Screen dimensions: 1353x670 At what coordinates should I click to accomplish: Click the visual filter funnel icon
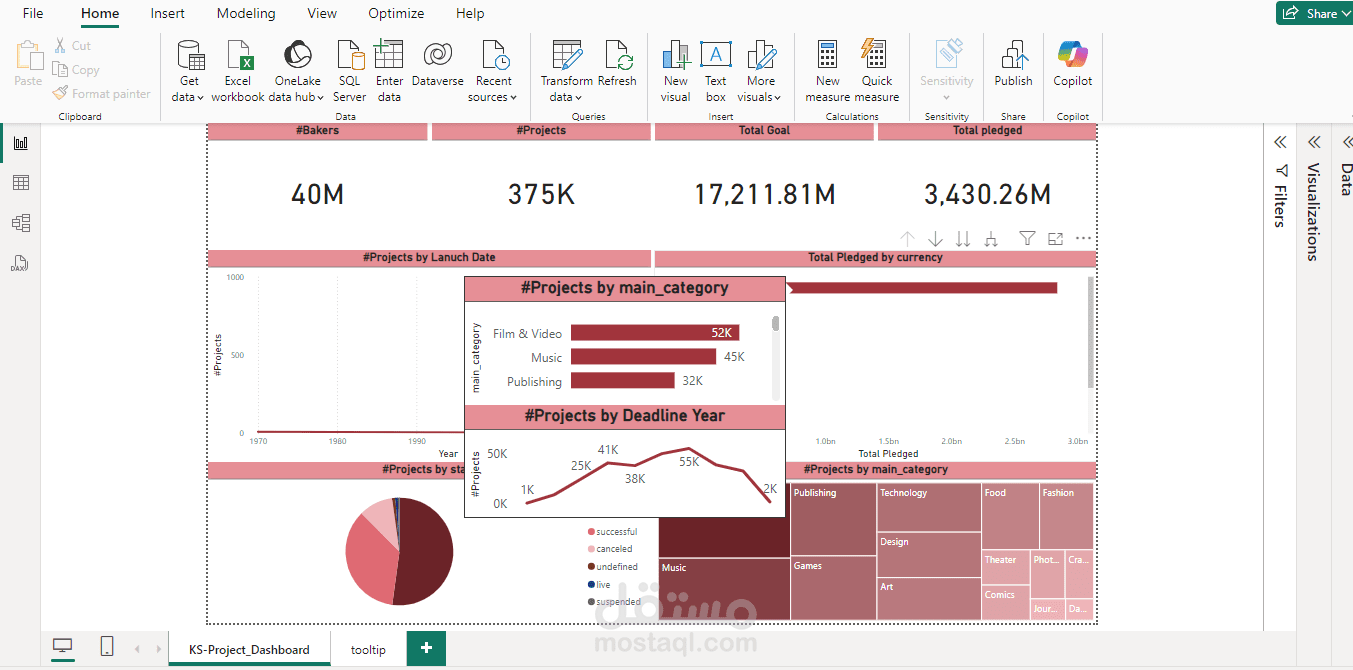tap(1027, 238)
